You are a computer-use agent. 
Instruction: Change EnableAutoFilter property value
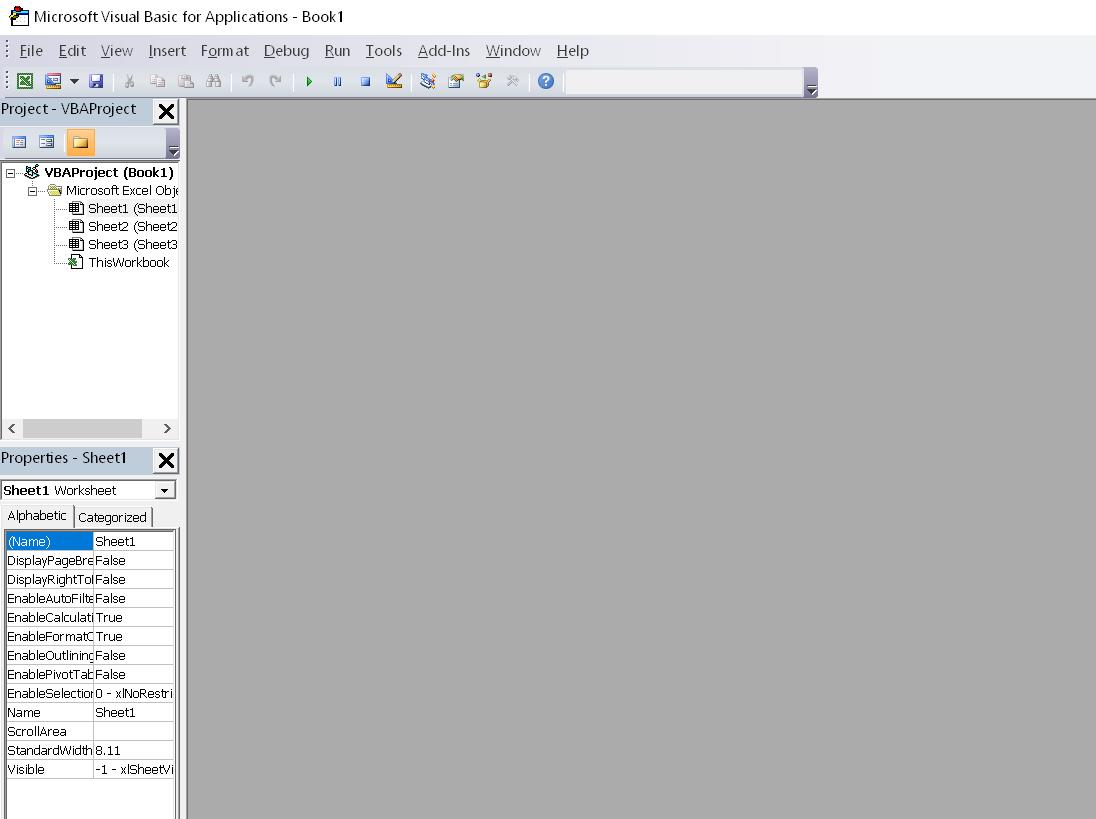click(134, 598)
